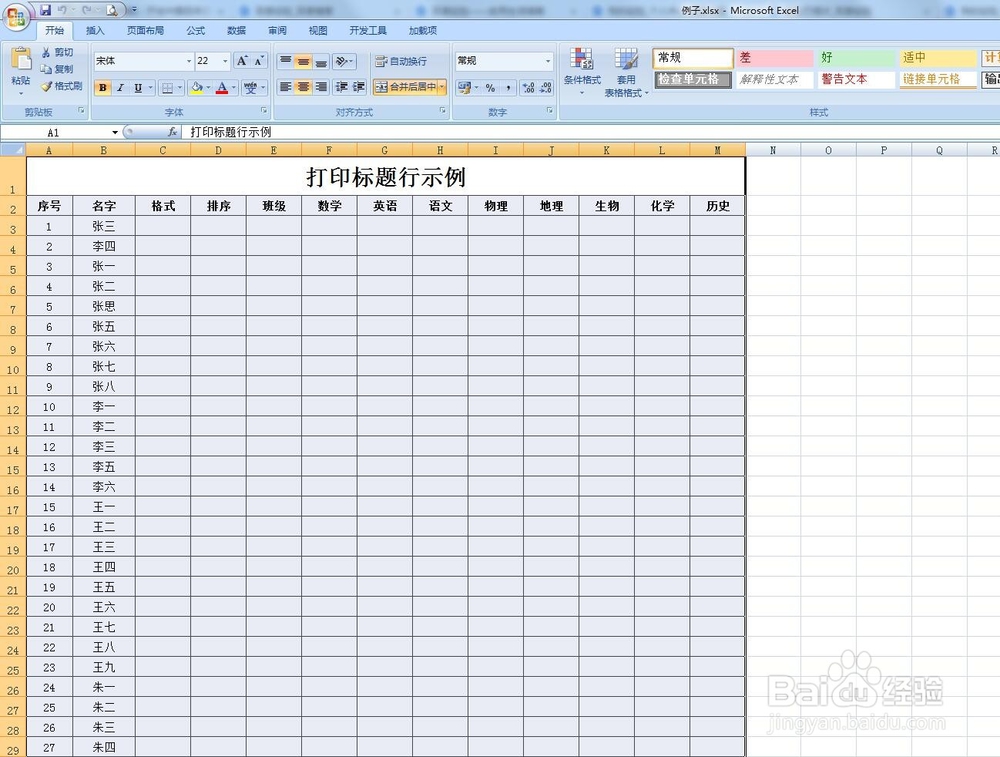Apply comma style number format
Viewport: 1000px width, 757px height.
click(x=508, y=87)
